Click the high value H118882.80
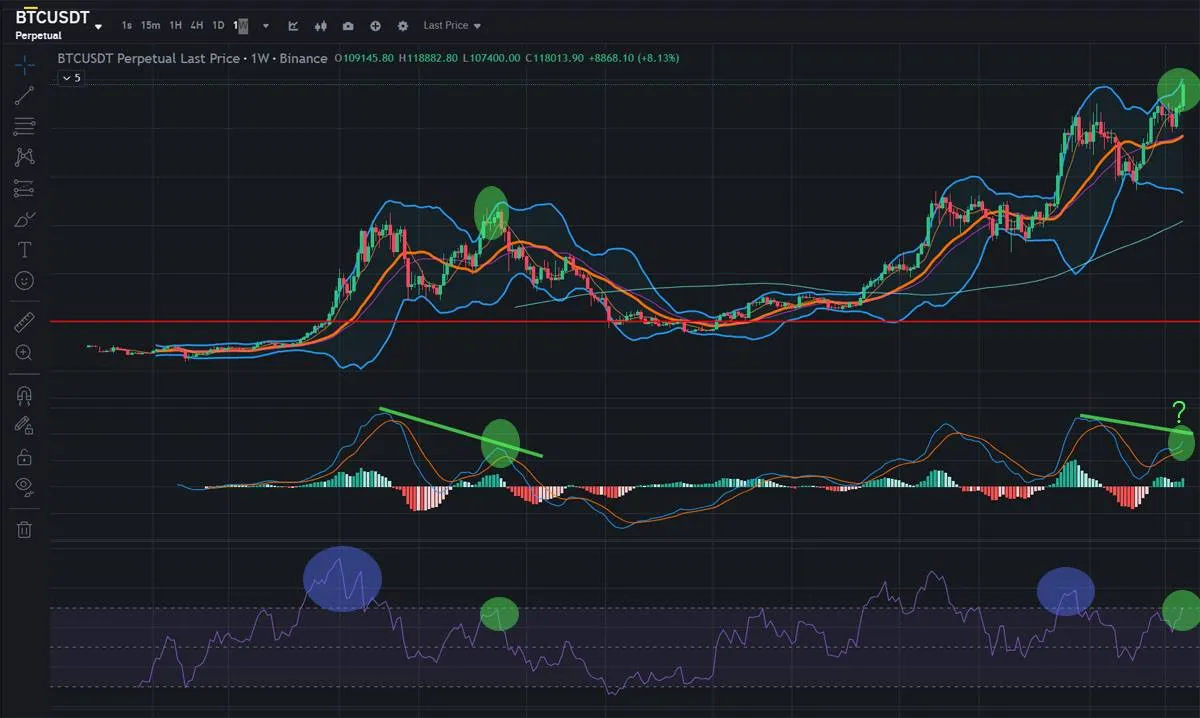The width and height of the screenshot is (1200, 718). click(428, 58)
